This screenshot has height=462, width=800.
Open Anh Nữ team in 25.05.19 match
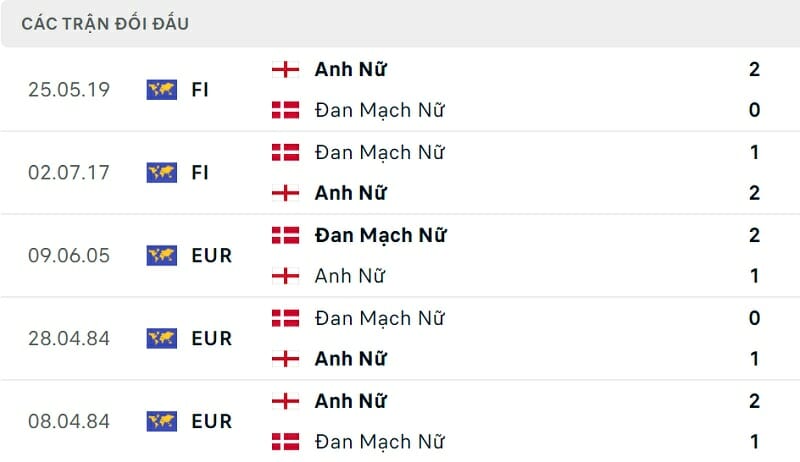coord(350,69)
